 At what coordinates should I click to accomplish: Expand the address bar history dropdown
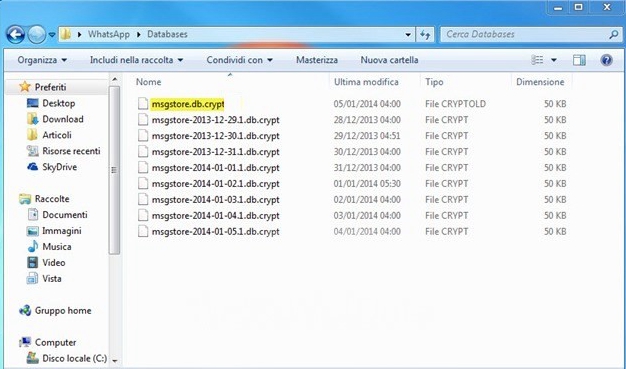coord(408,35)
